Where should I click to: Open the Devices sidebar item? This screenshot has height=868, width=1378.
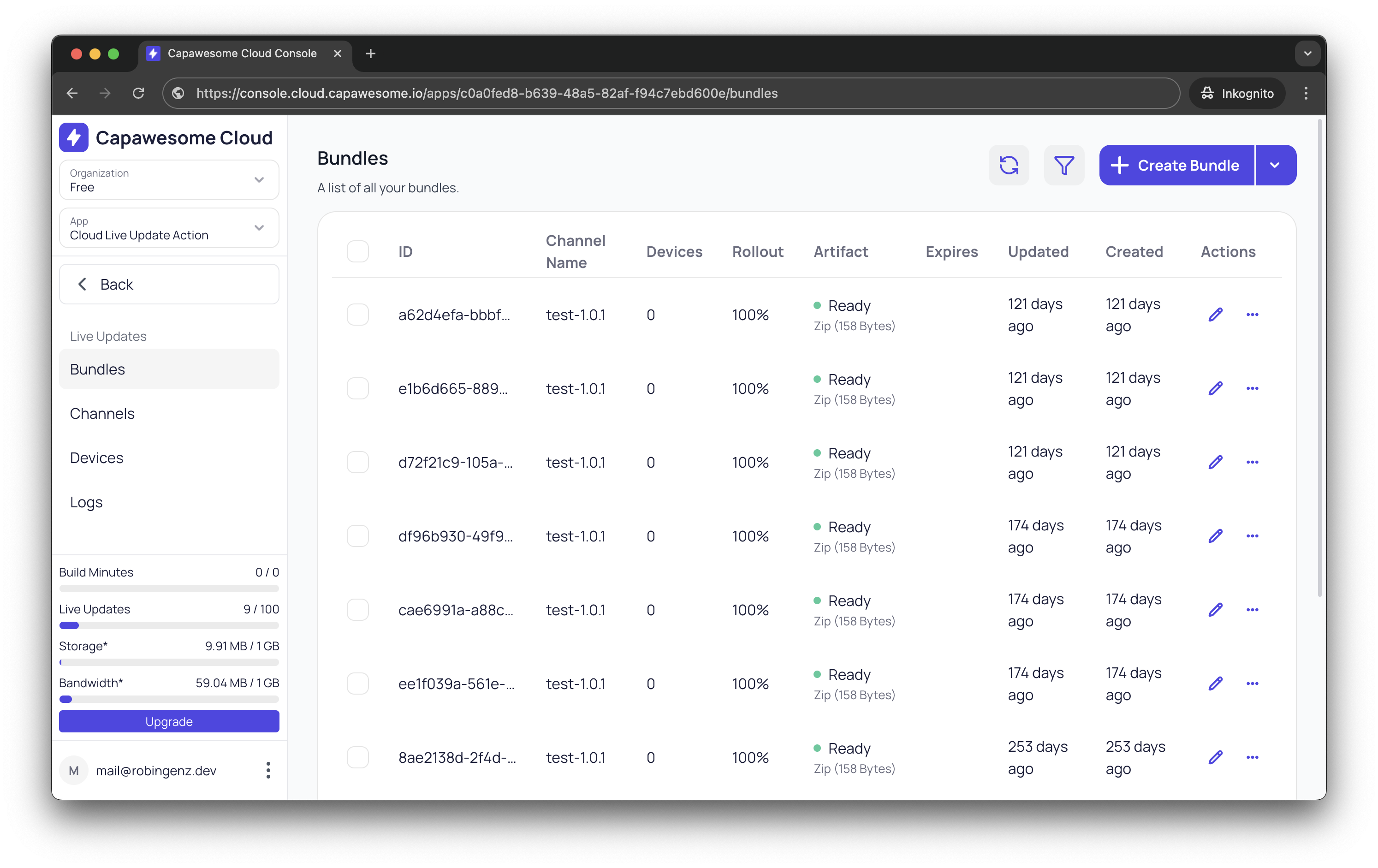point(97,458)
